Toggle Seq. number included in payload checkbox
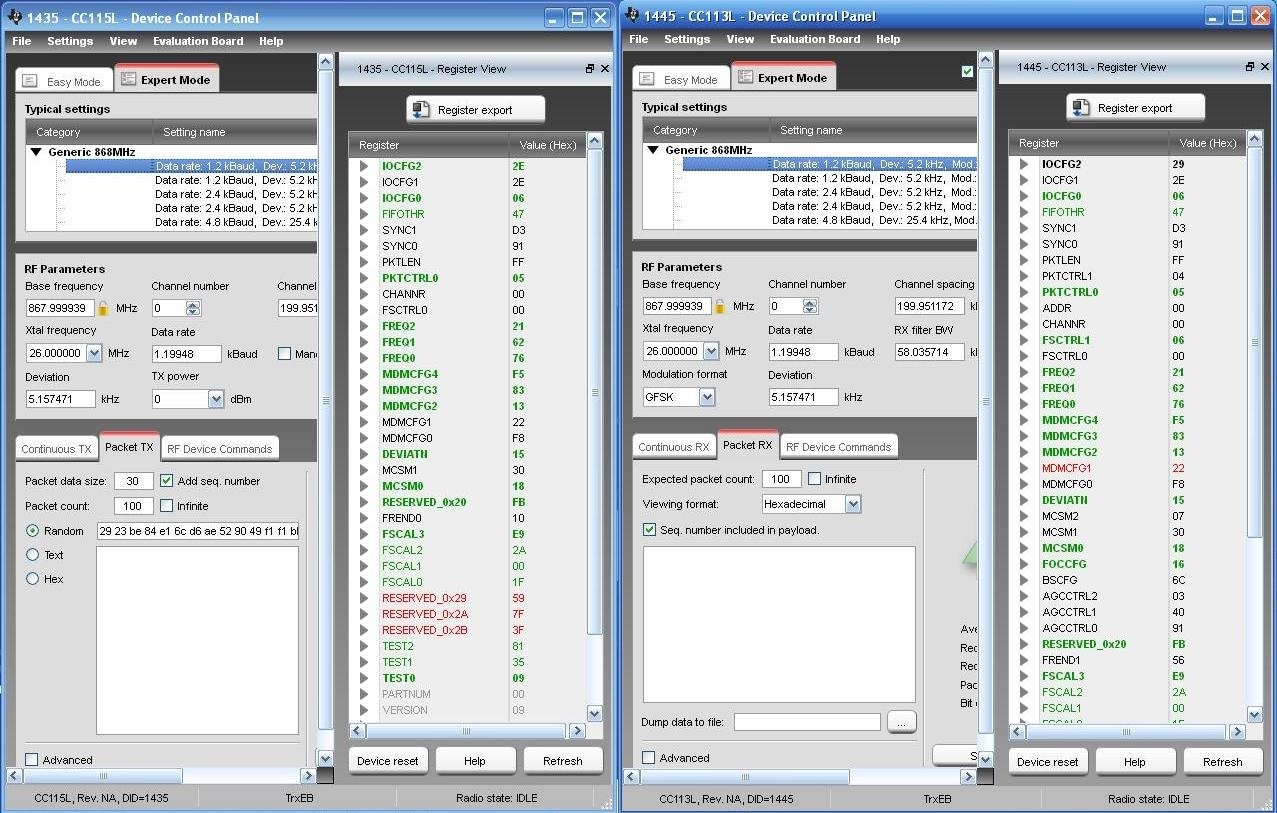The height and width of the screenshot is (813, 1277). tap(649, 530)
